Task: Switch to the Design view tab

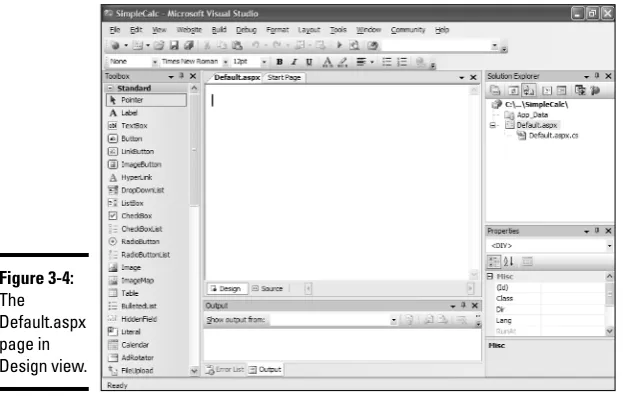Action: coord(226,289)
